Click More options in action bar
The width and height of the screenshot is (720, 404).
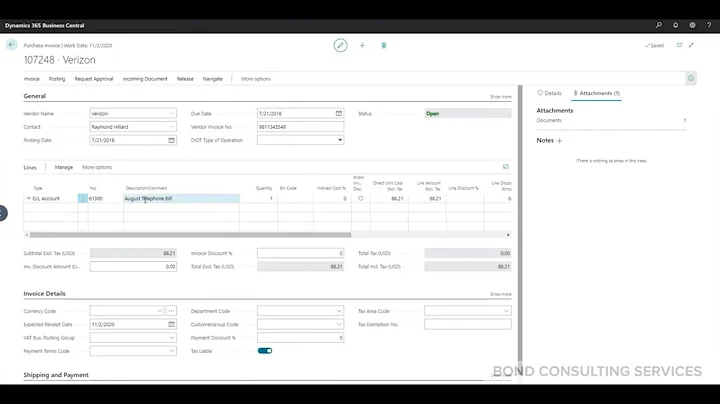(x=256, y=79)
